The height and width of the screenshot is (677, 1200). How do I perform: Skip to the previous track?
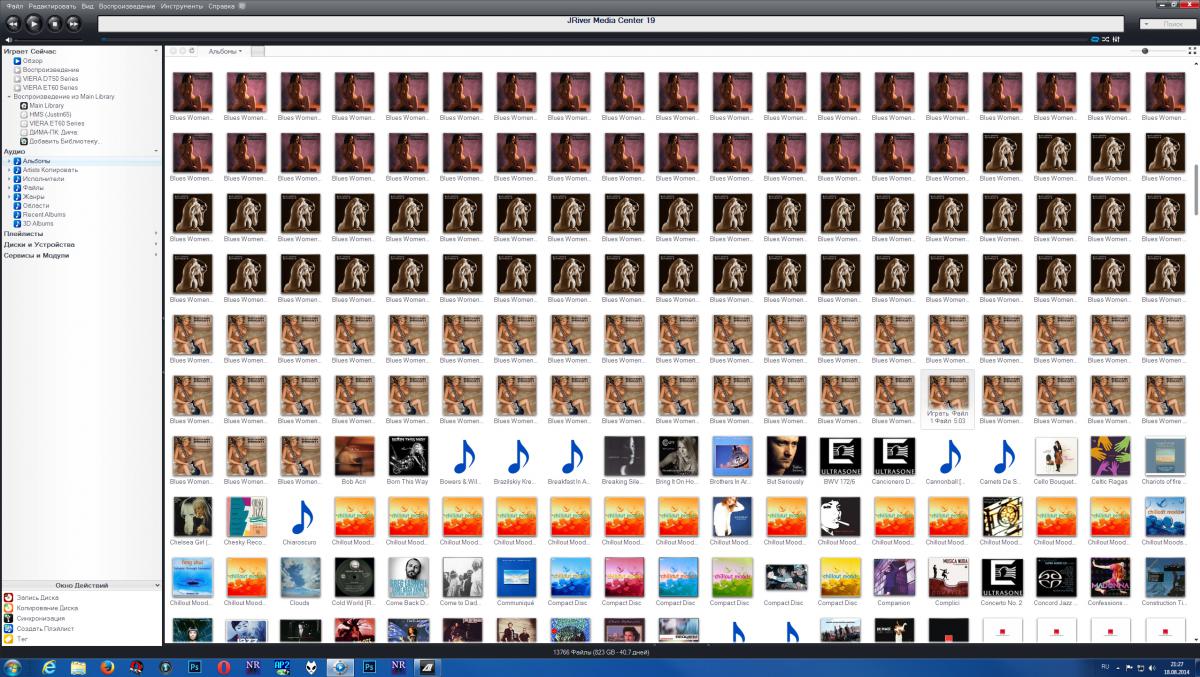[13, 22]
